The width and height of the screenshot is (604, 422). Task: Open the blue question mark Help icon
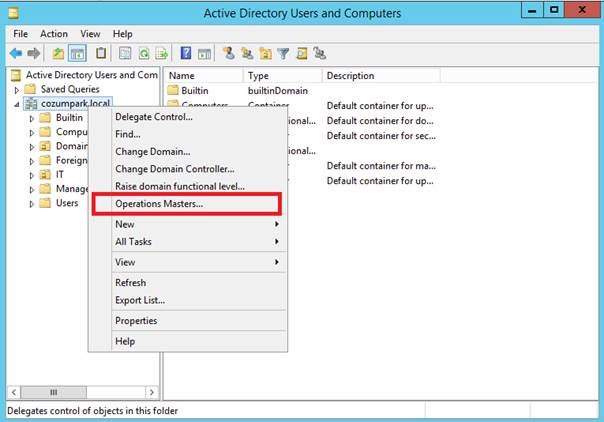[x=186, y=53]
